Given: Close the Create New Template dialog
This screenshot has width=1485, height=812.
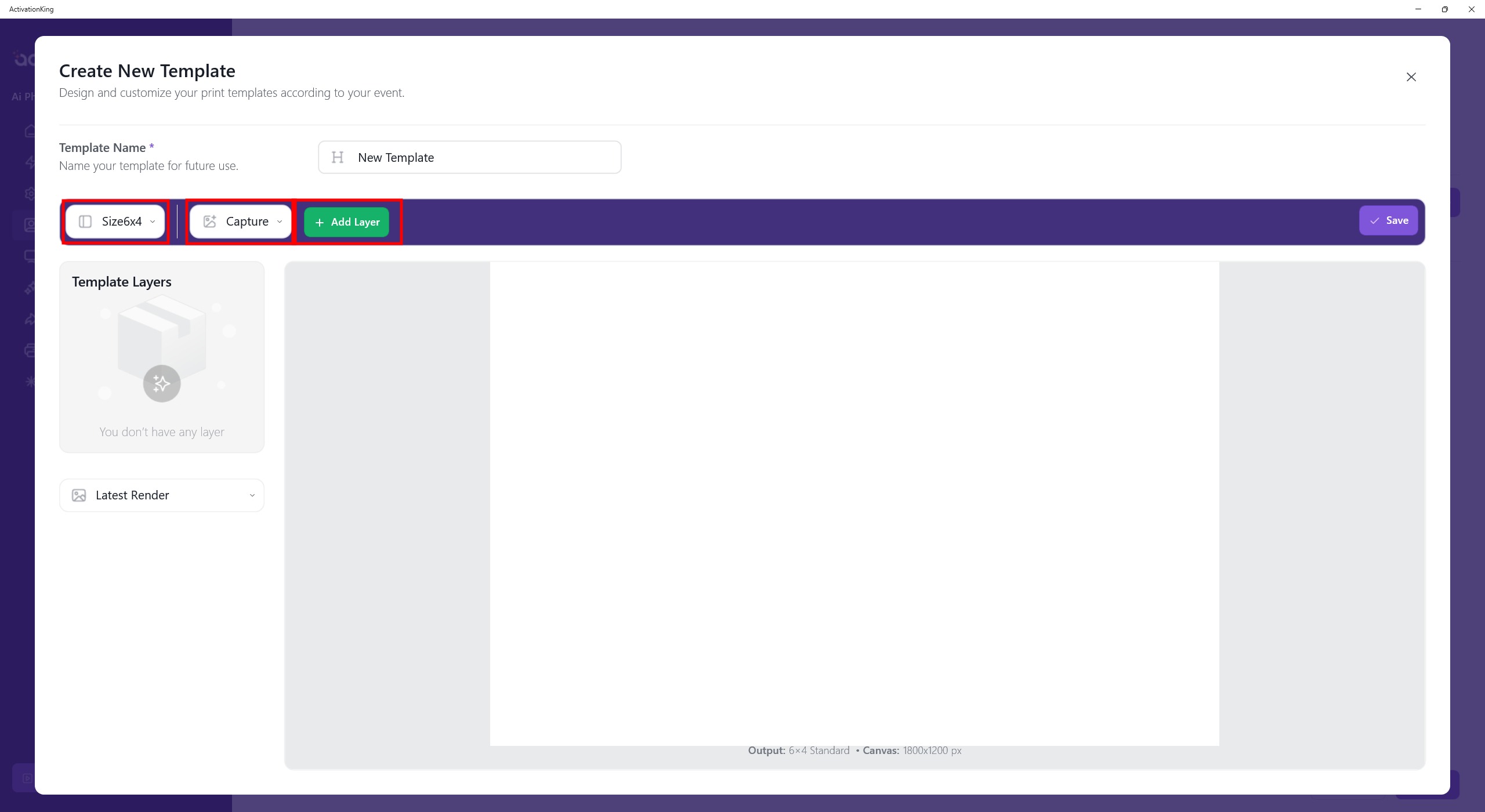Looking at the screenshot, I should tap(1411, 77).
